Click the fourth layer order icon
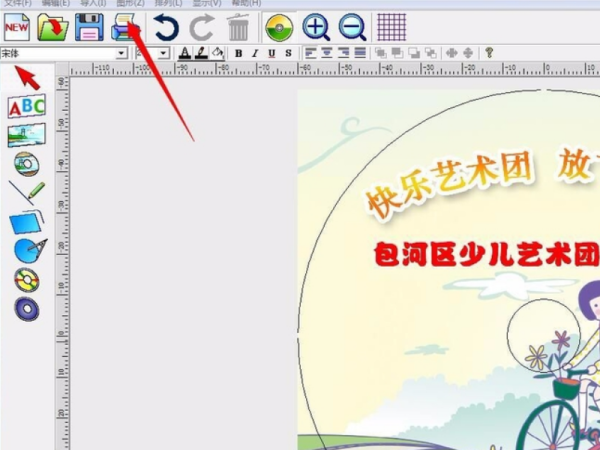Screen dimensions: 600x450 (x=430, y=53)
